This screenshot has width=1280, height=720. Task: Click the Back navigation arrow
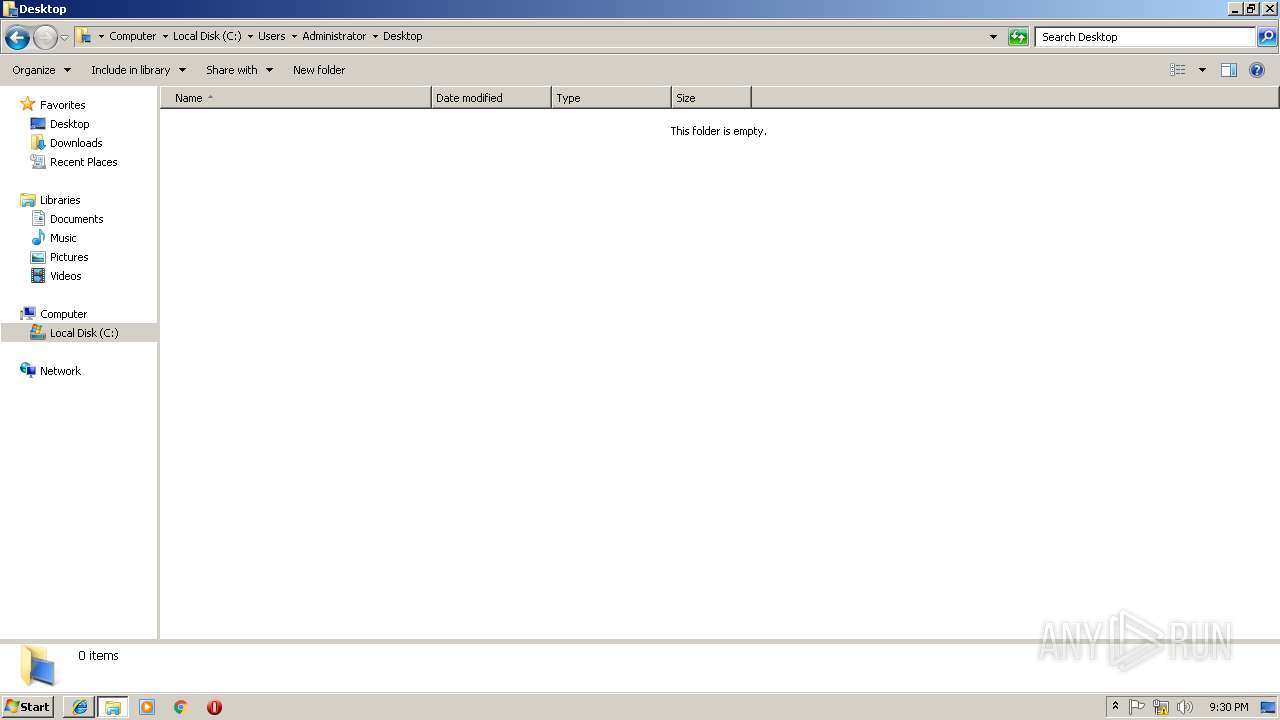(17, 38)
